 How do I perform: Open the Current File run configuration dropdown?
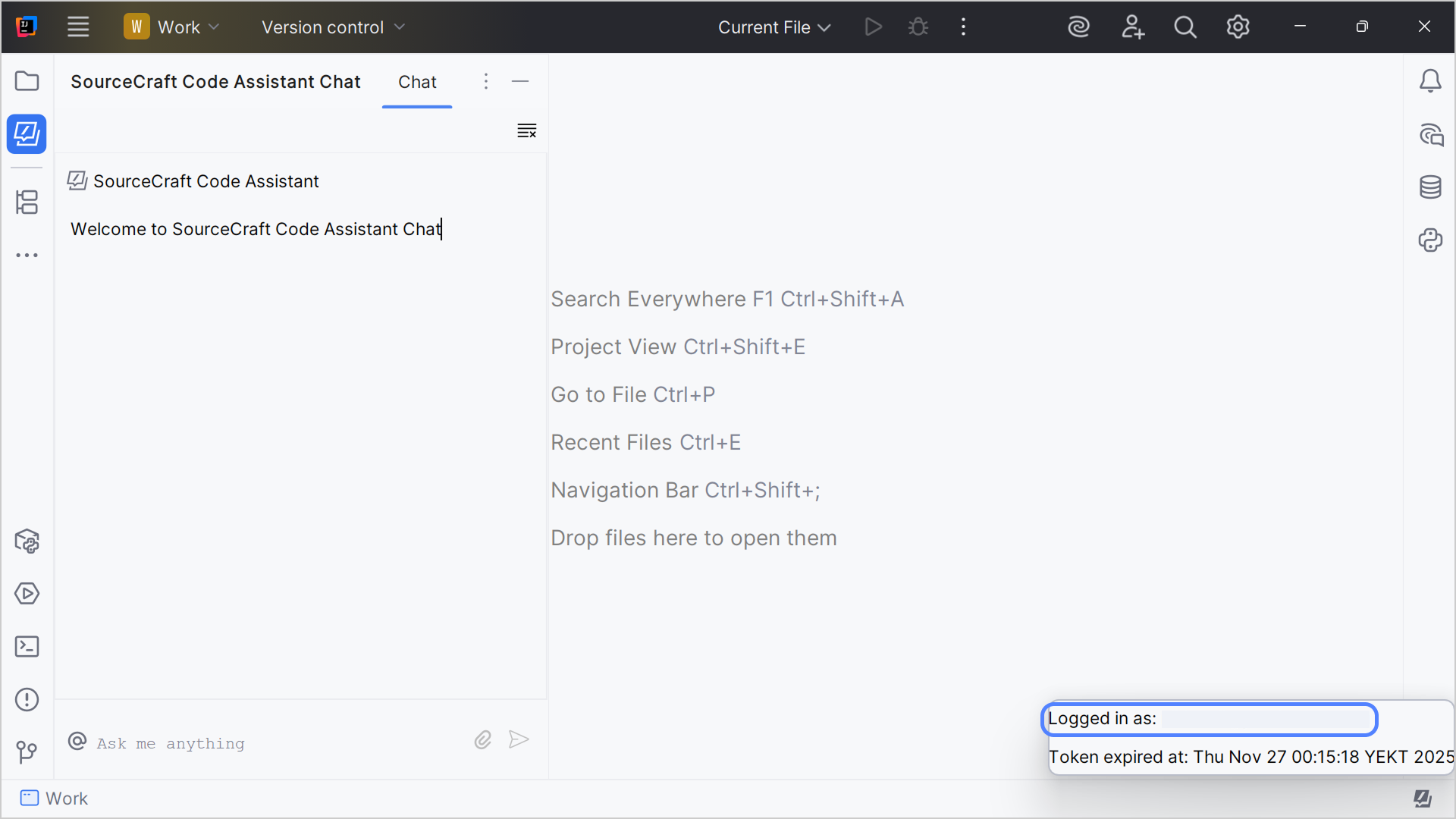click(x=773, y=27)
